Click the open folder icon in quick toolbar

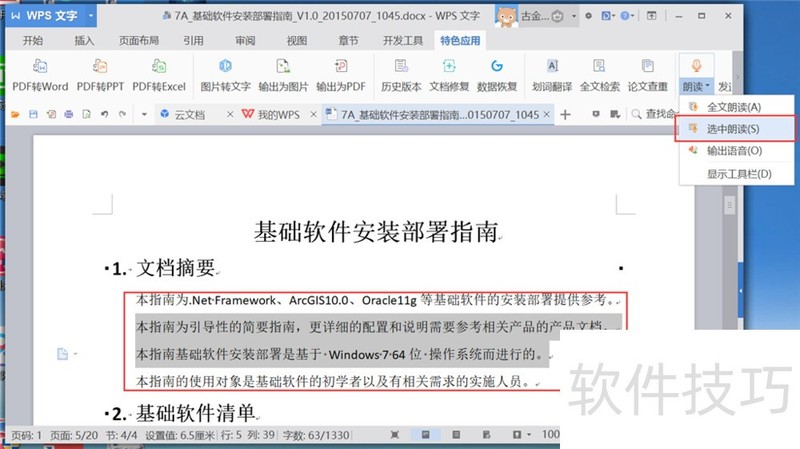pyautogui.click(x=15, y=114)
